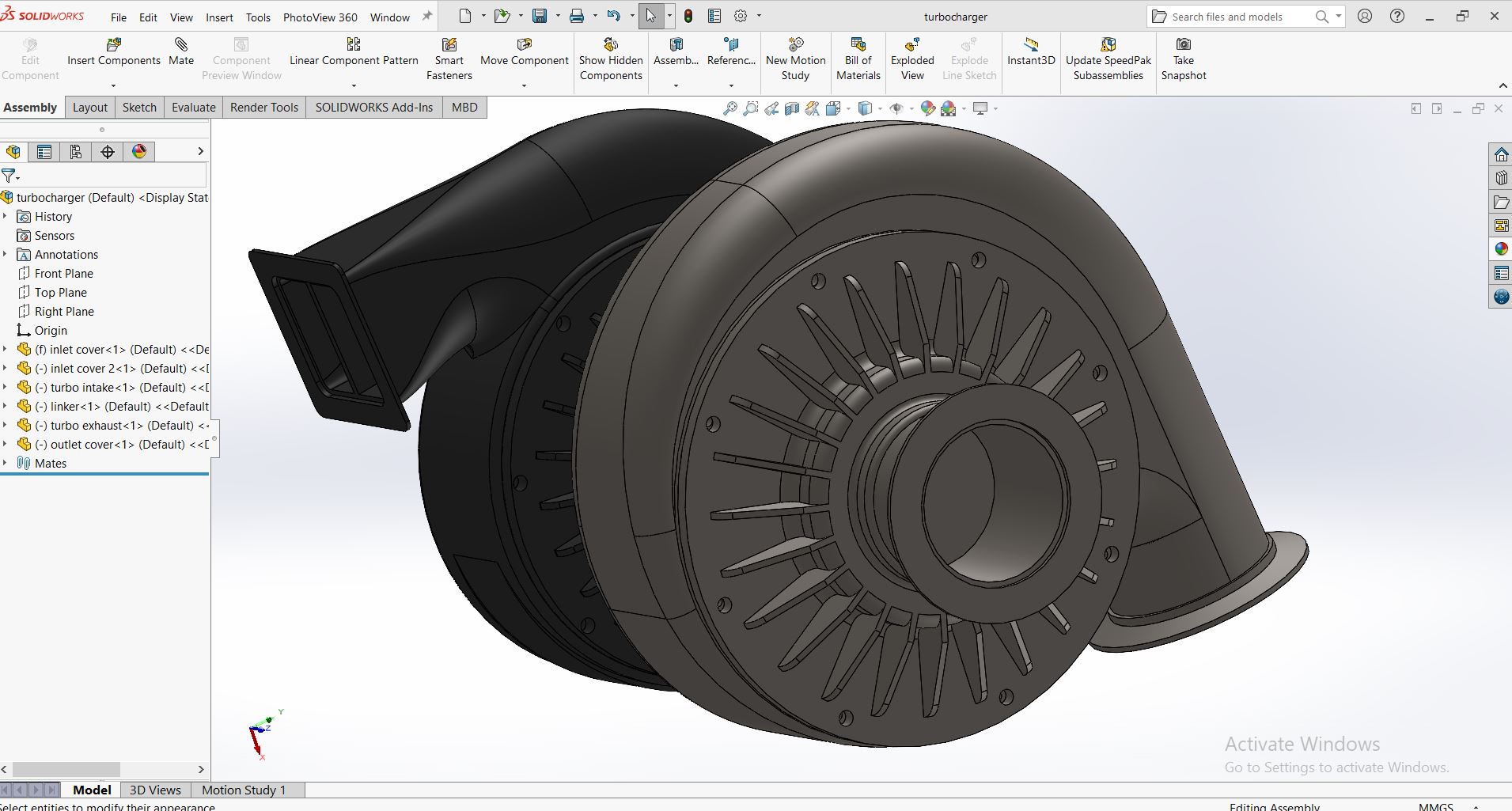Viewport: 1512px width, 811px height.
Task: Toggle the Rebuild traffic light icon
Action: pos(688,16)
